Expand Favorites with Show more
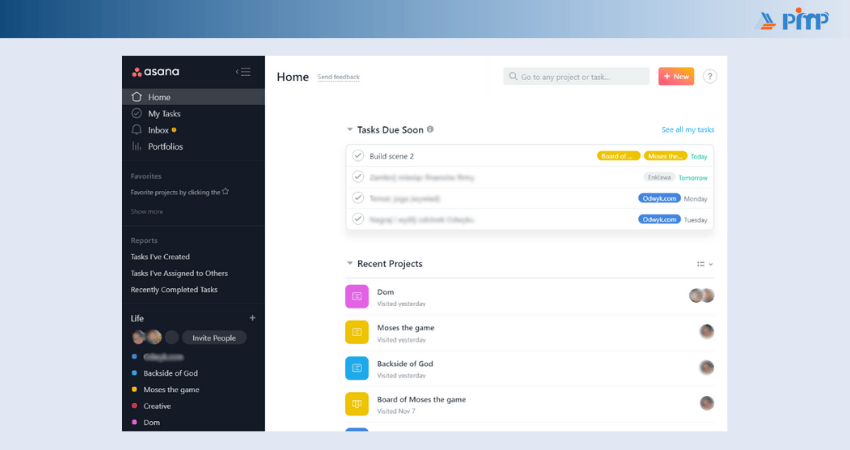The image size is (850, 450). coord(146,211)
